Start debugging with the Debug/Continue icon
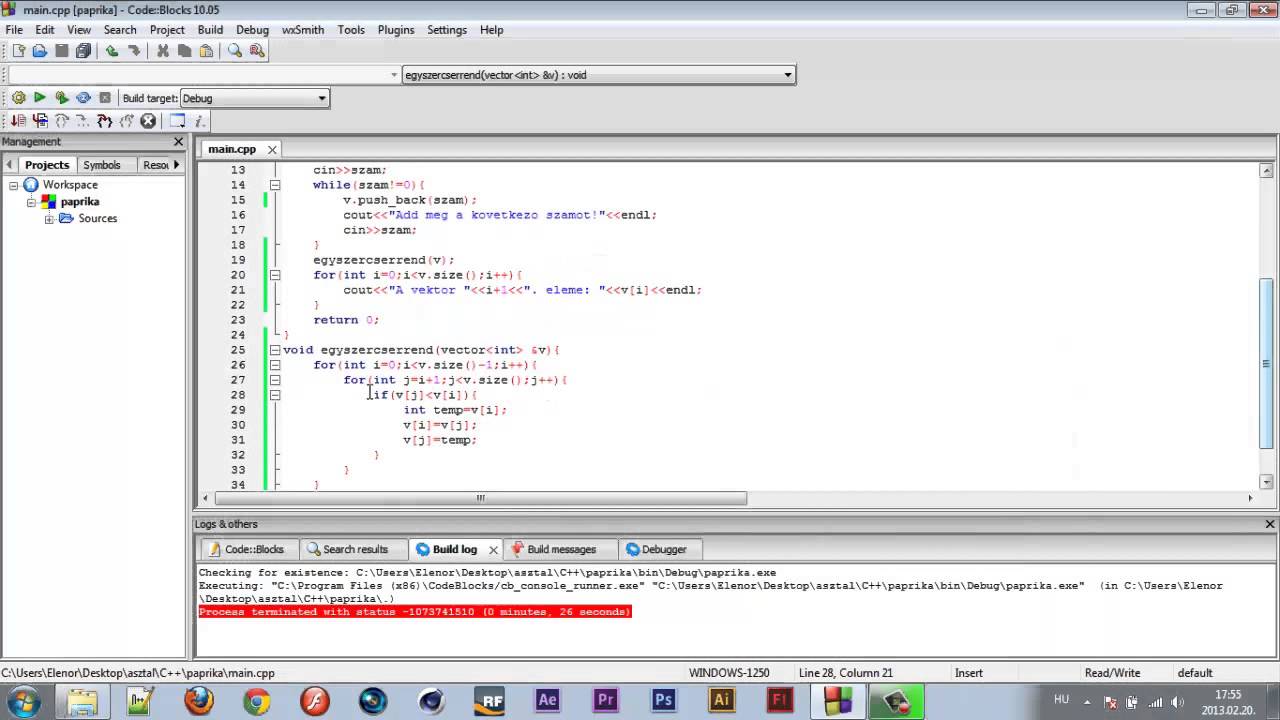Screen dimensions: 1280x720 point(18,121)
